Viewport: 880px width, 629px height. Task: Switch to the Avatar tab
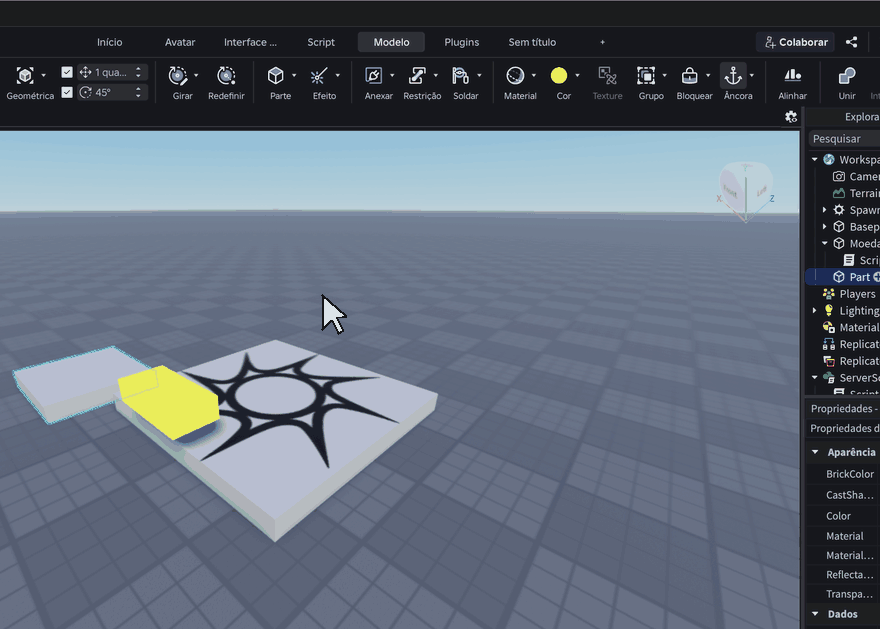coord(180,42)
